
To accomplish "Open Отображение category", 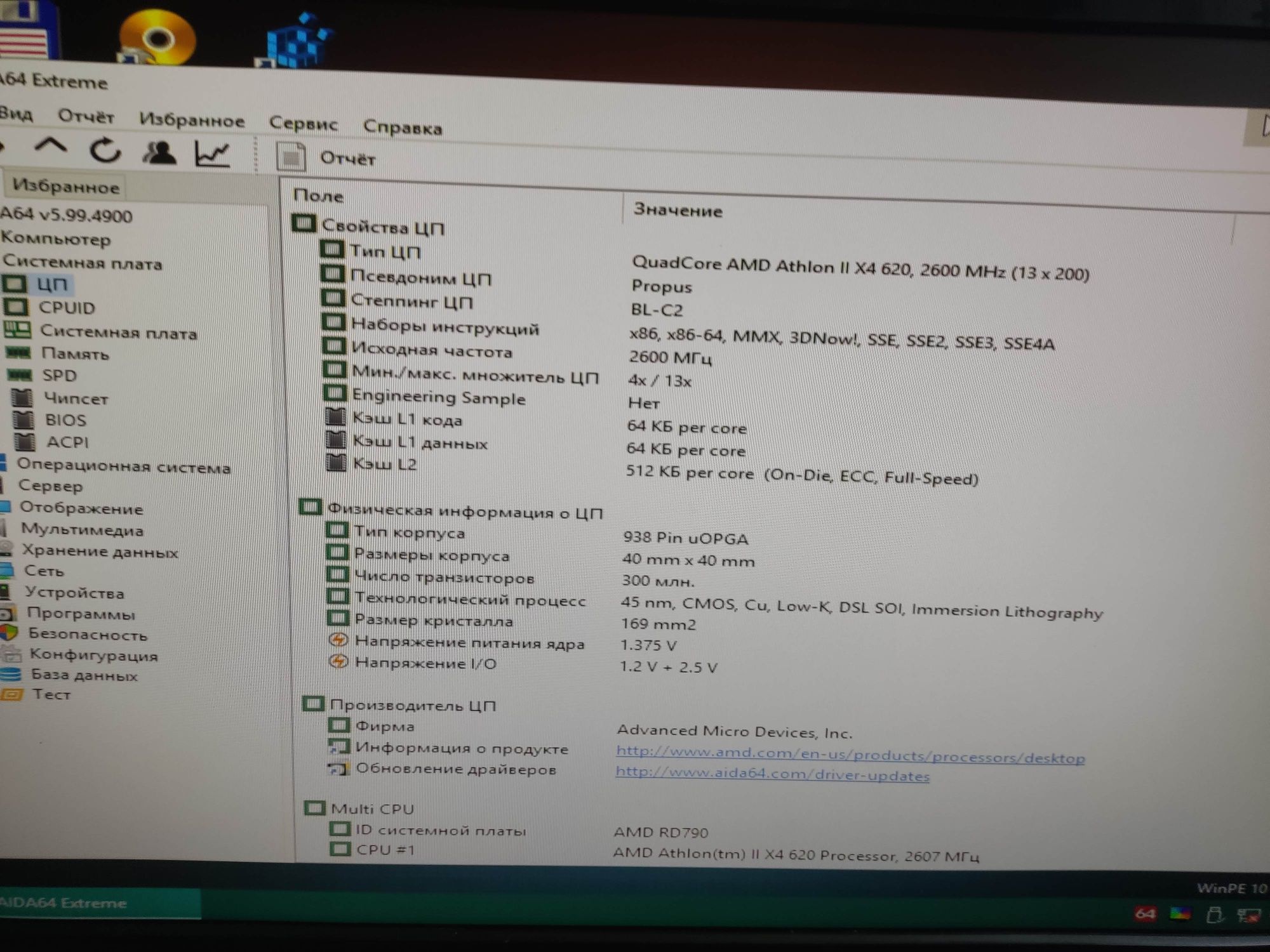I will [81, 508].
